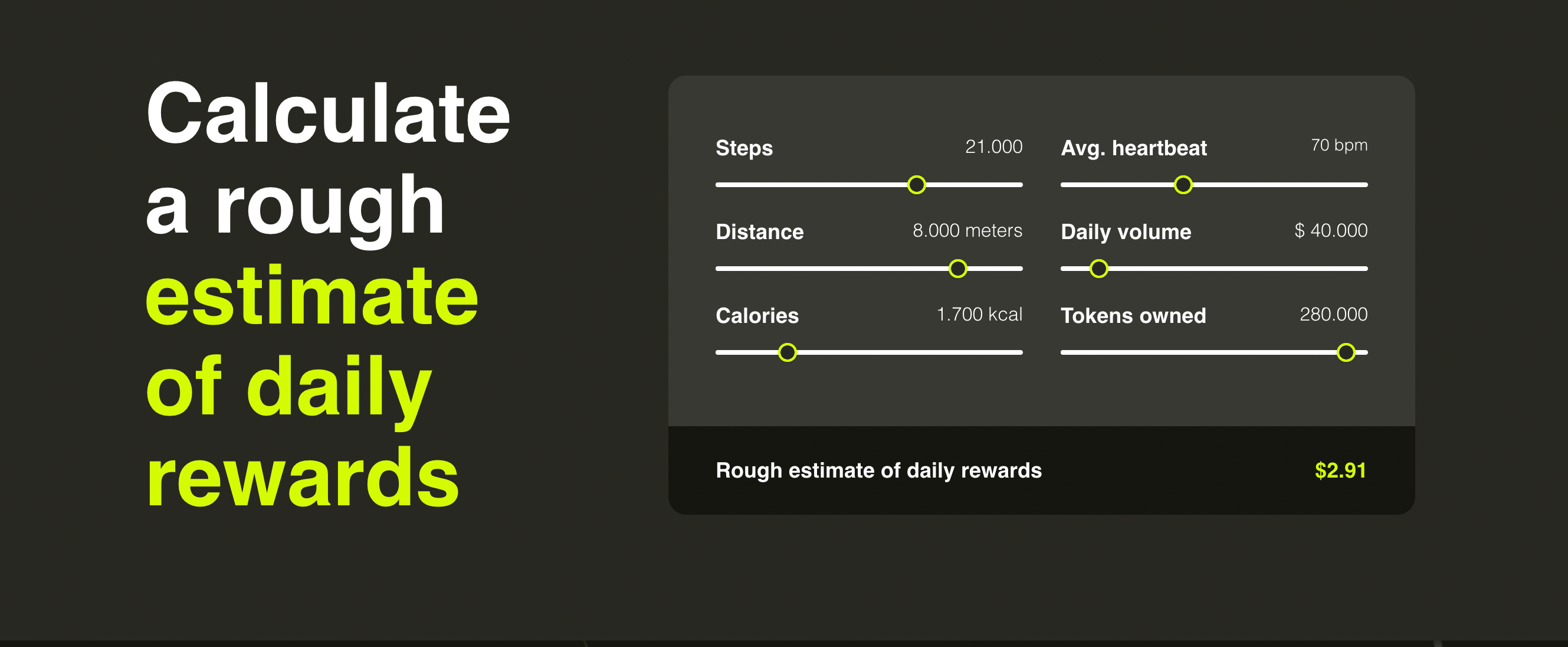Click the Tokens owned label
The width and height of the screenshot is (1568, 647).
tap(1133, 316)
